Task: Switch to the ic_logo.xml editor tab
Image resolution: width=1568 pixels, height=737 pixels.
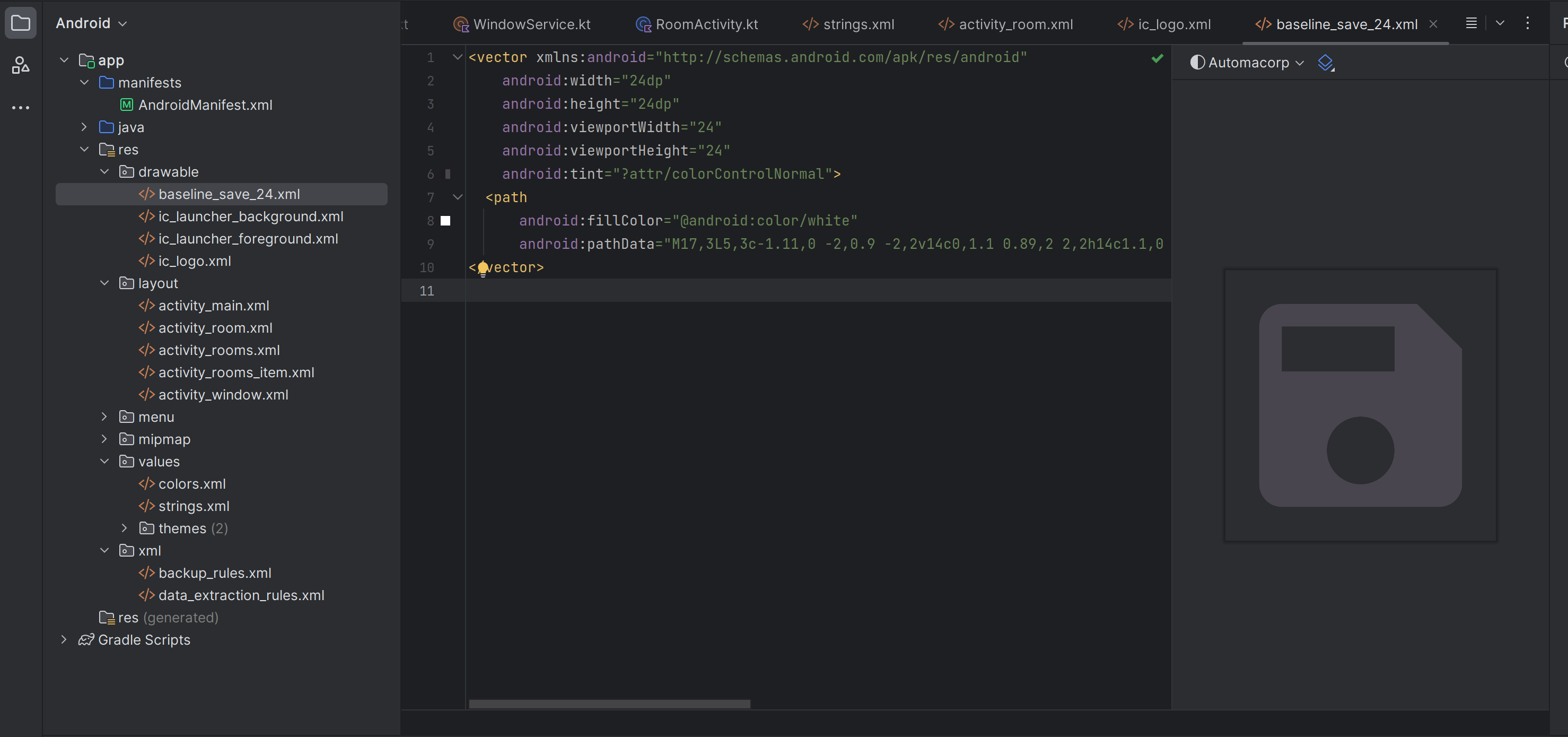Action: [x=1164, y=24]
